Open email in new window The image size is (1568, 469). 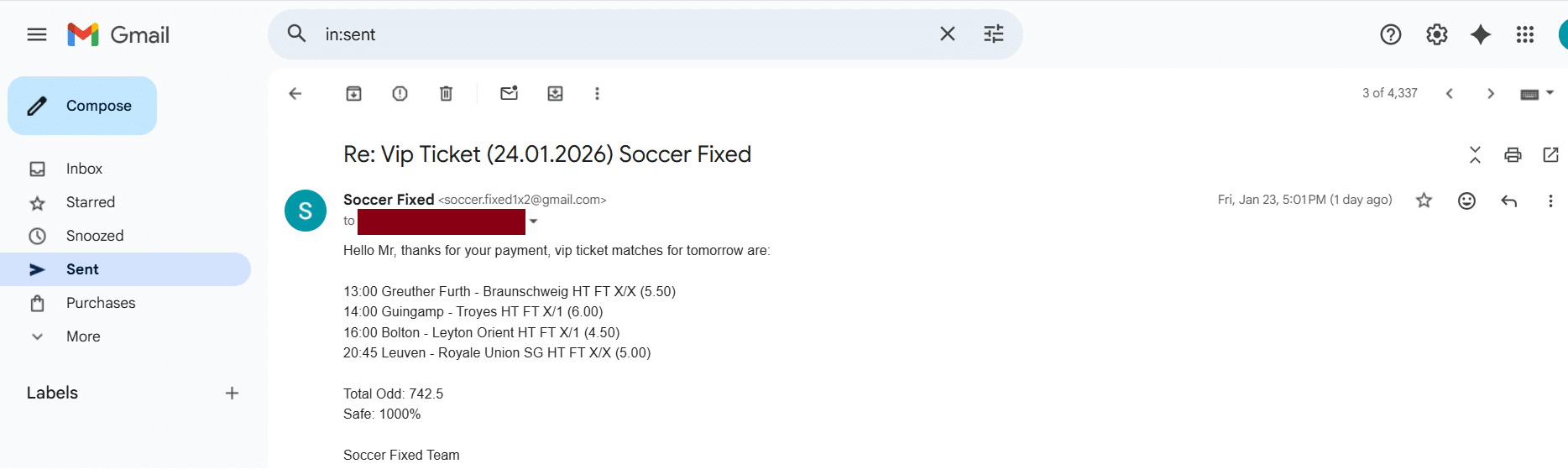[1550, 154]
